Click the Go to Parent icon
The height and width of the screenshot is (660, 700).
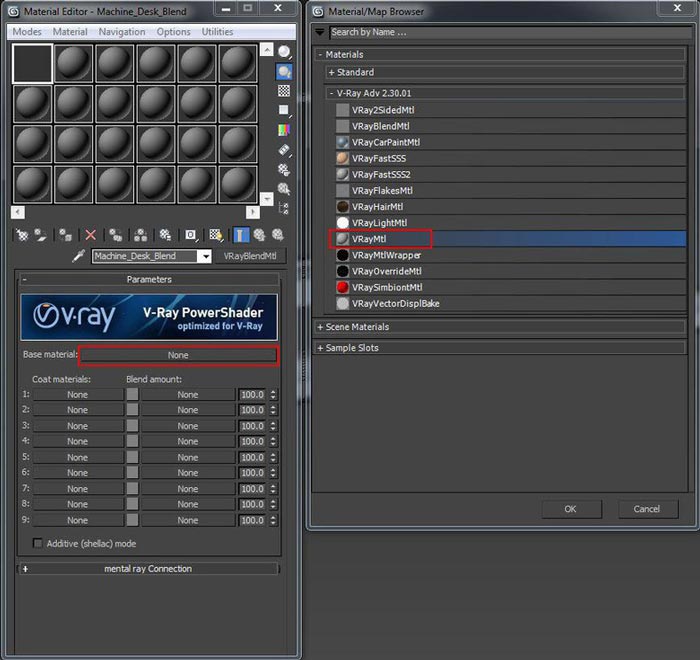[259, 235]
